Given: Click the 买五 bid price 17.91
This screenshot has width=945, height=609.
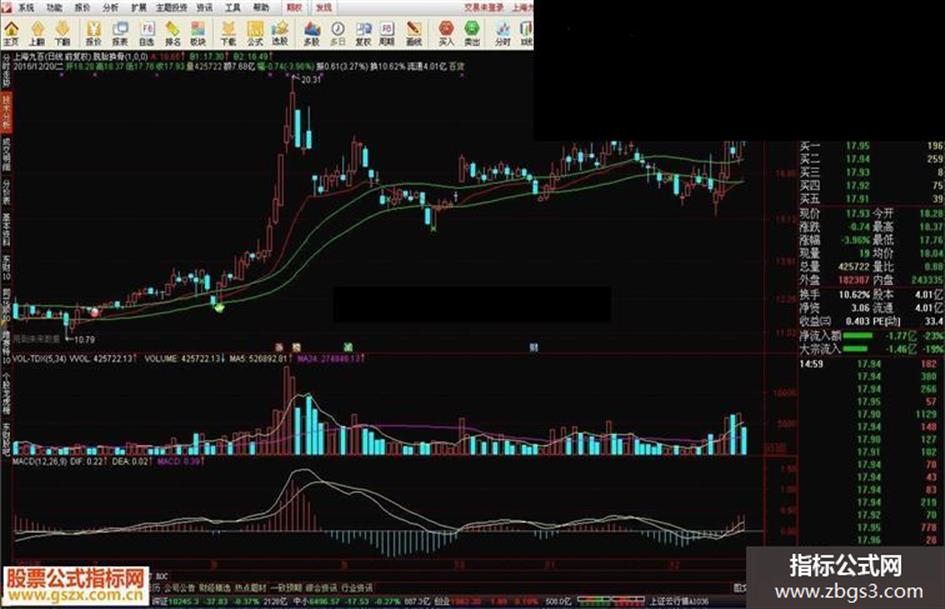Looking at the screenshot, I should click(x=858, y=198).
